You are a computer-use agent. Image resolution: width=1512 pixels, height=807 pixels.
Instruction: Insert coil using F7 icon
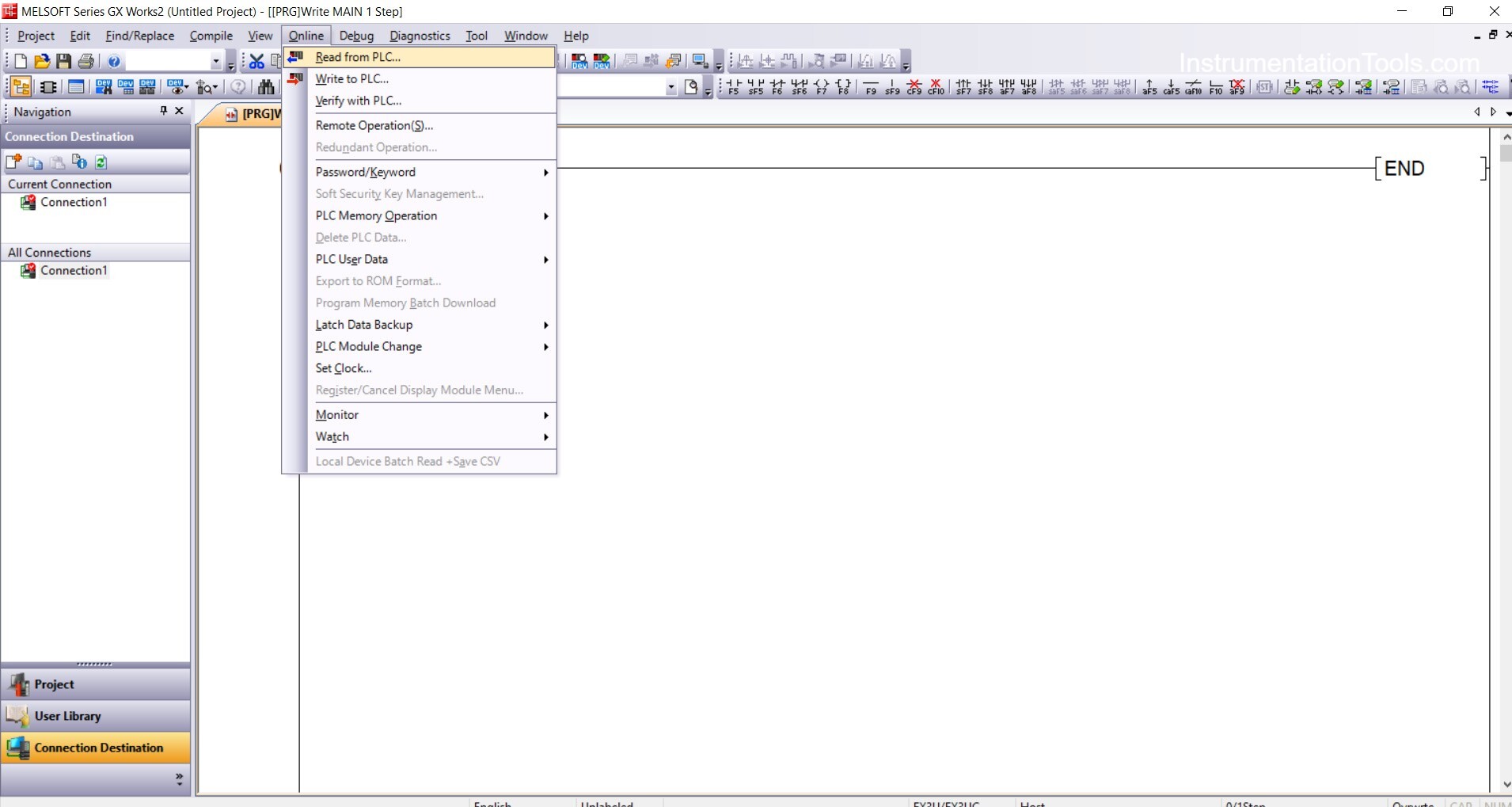point(822,87)
